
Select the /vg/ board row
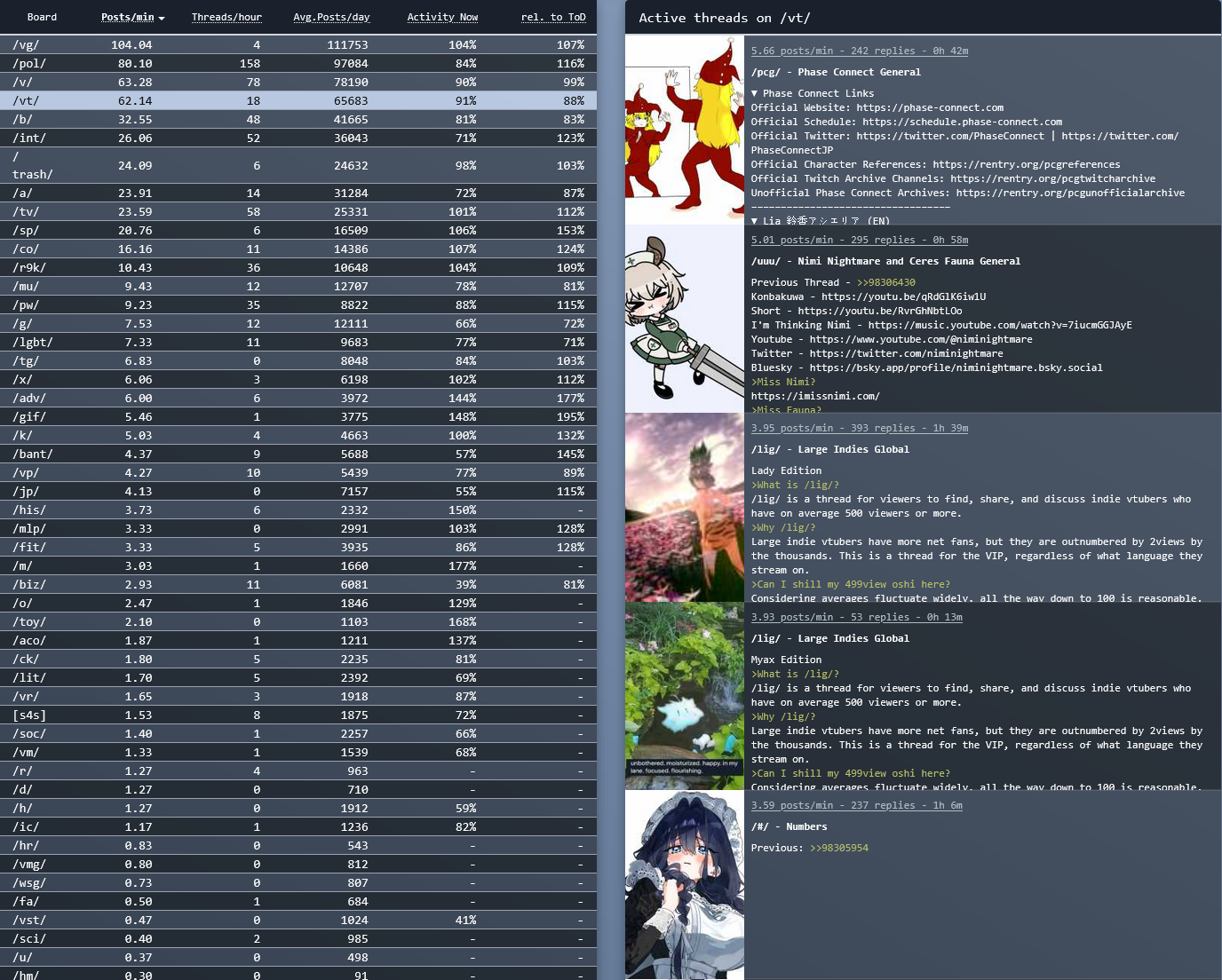[x=298, y=44]
